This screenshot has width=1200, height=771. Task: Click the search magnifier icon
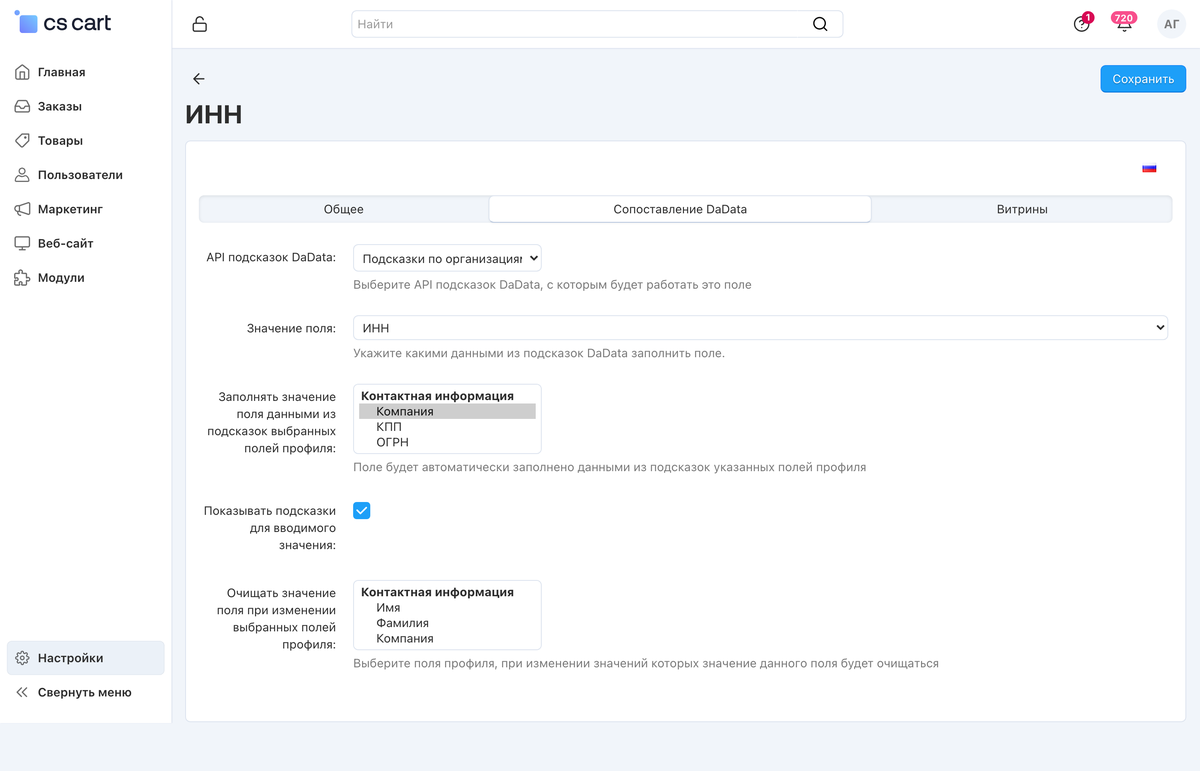point(820,24)
